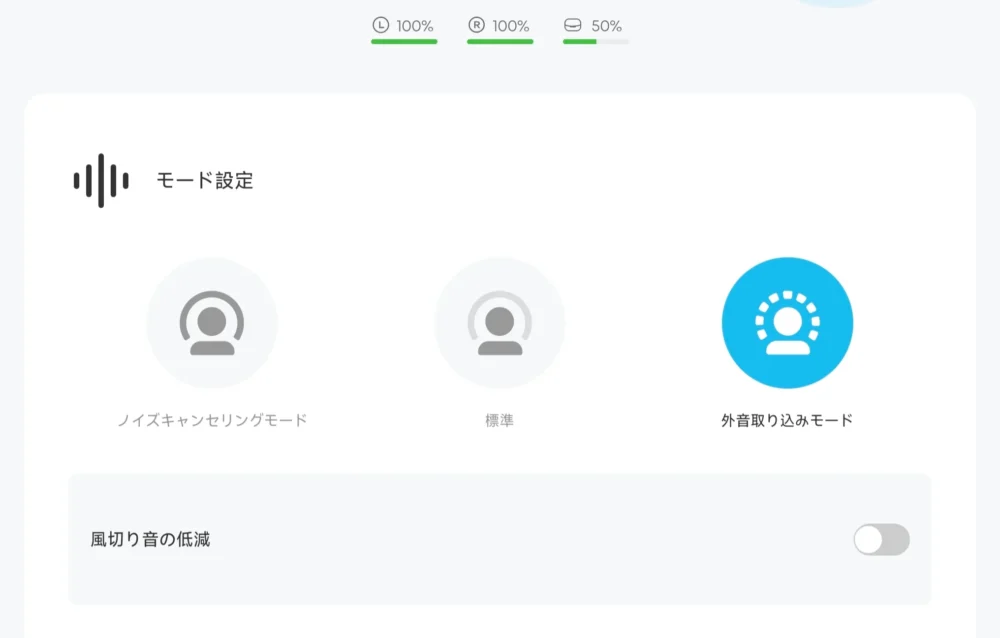Switch listening mode to noise canceling
The height and width of the screenshot is (638, 1000).
pyautogui.click(x=211, y=321)
